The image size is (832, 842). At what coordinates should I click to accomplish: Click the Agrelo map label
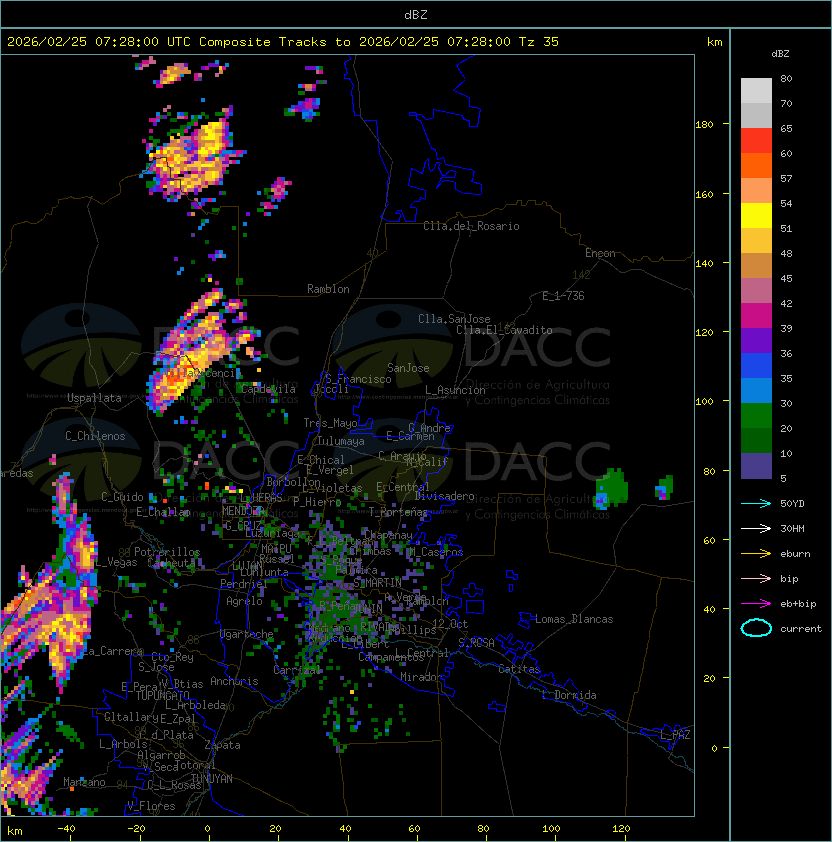coord(244,601)
